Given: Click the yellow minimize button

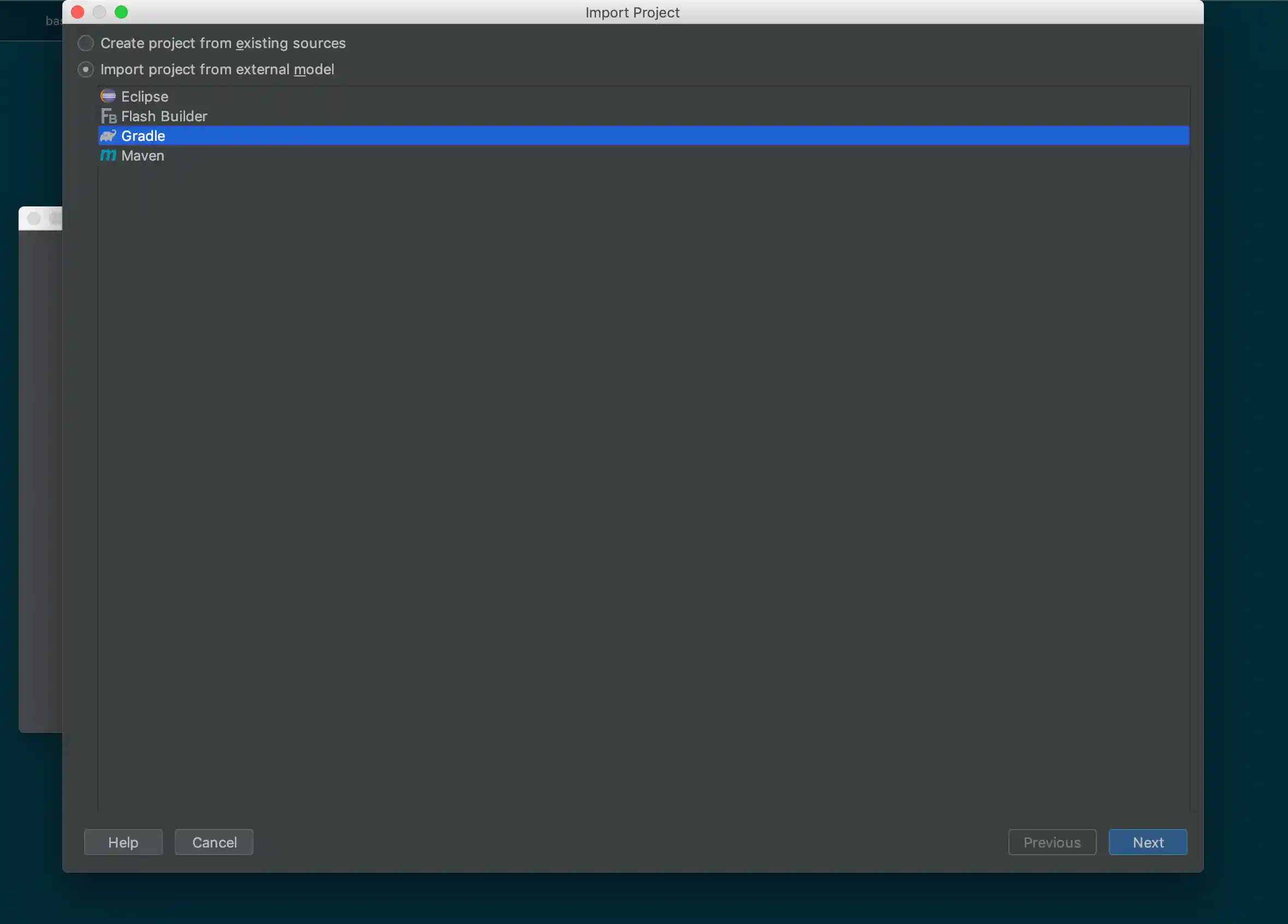Looking at the screenshot, I should [99, 11].
